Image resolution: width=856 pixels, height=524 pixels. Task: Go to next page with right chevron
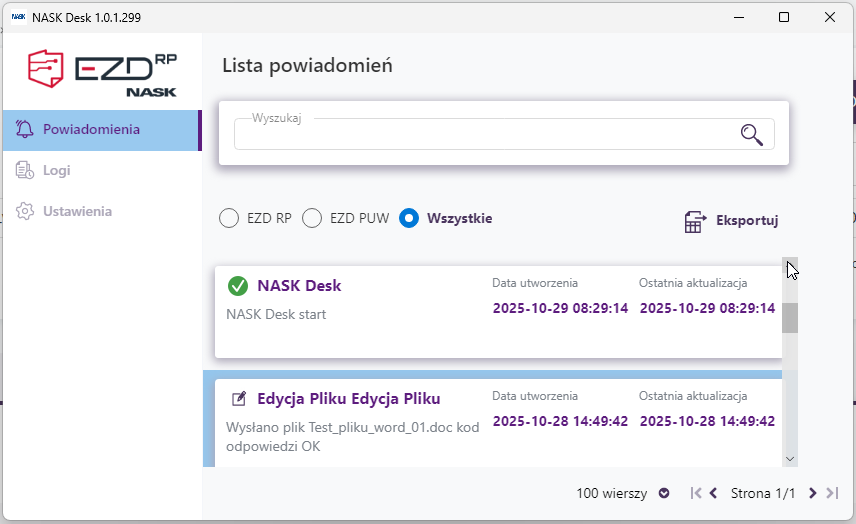pos(813,493)
